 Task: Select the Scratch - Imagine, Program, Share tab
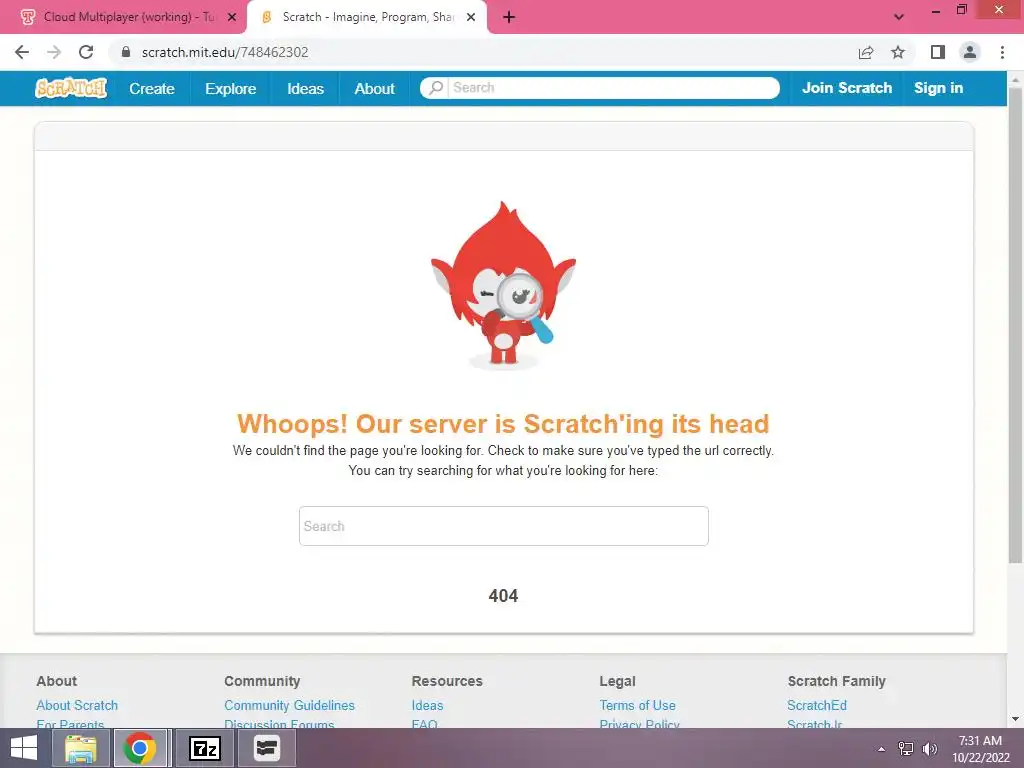(x=367, y=17)
